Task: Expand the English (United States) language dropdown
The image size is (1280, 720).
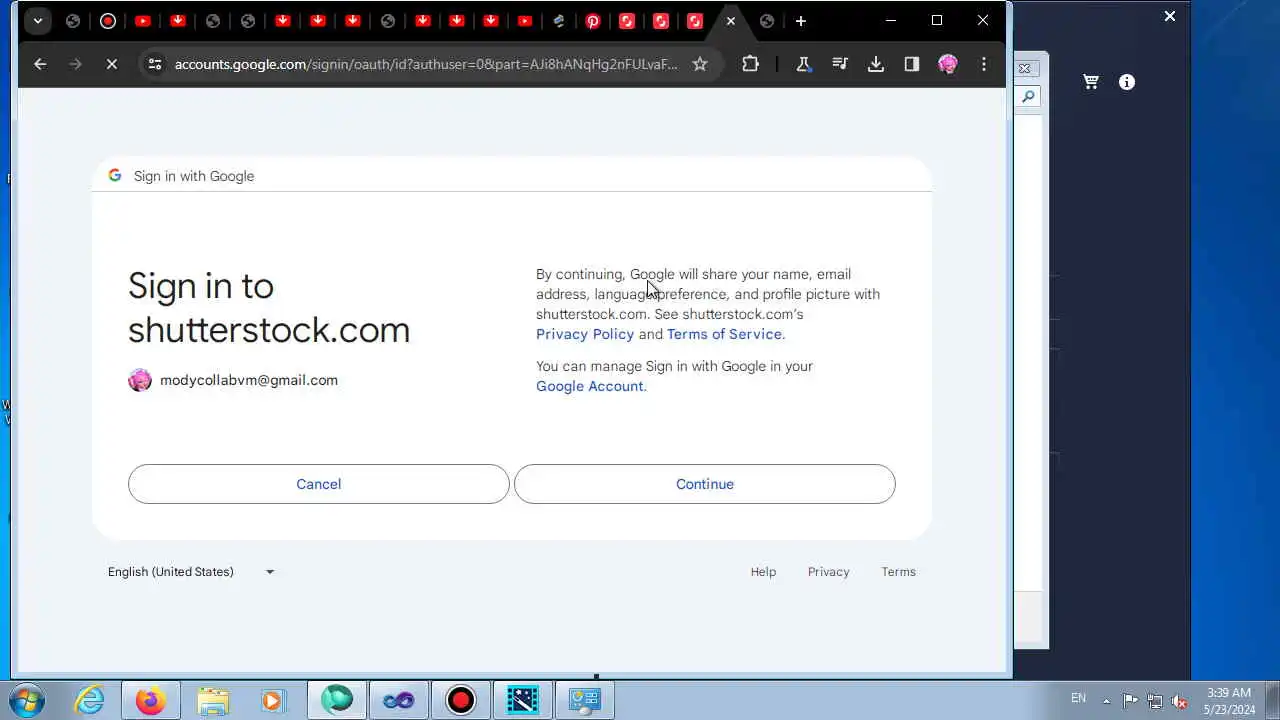Action: (x=191, y=572)
